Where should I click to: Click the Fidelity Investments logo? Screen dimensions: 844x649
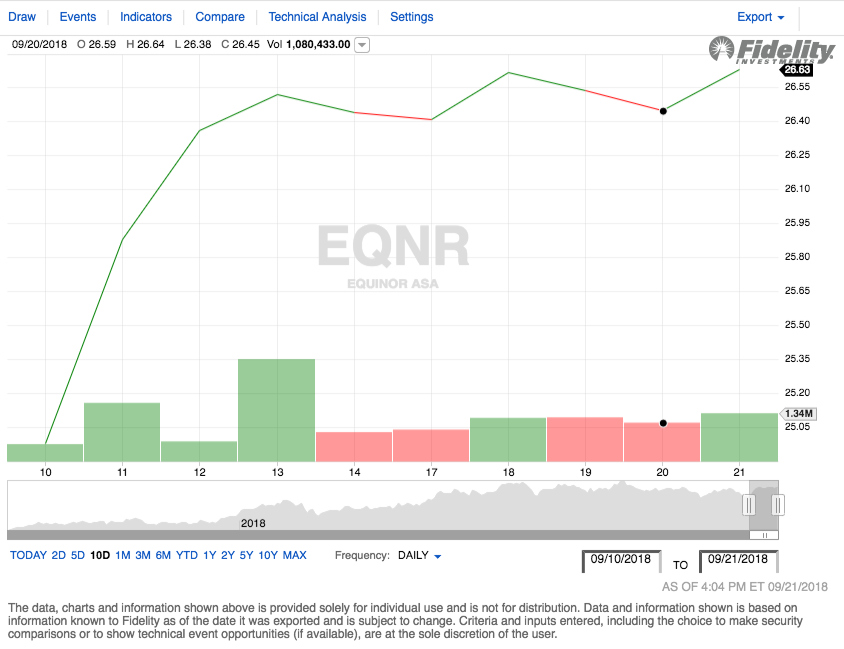coord(771,51)
